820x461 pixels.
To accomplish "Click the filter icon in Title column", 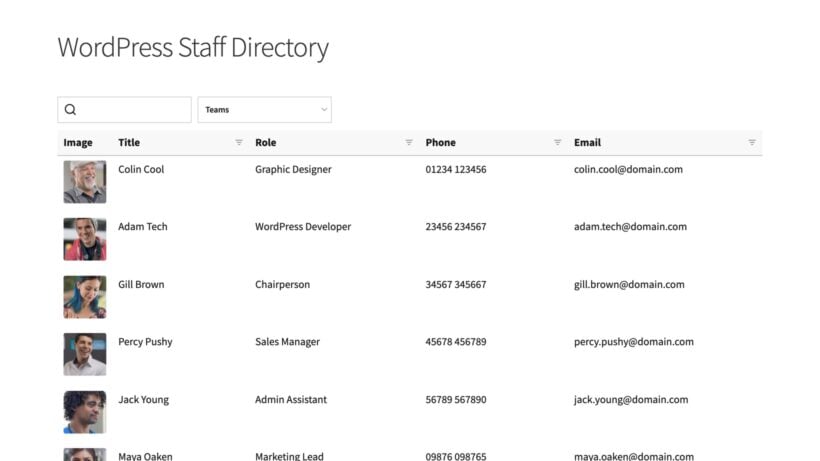I will pos(239,142).
